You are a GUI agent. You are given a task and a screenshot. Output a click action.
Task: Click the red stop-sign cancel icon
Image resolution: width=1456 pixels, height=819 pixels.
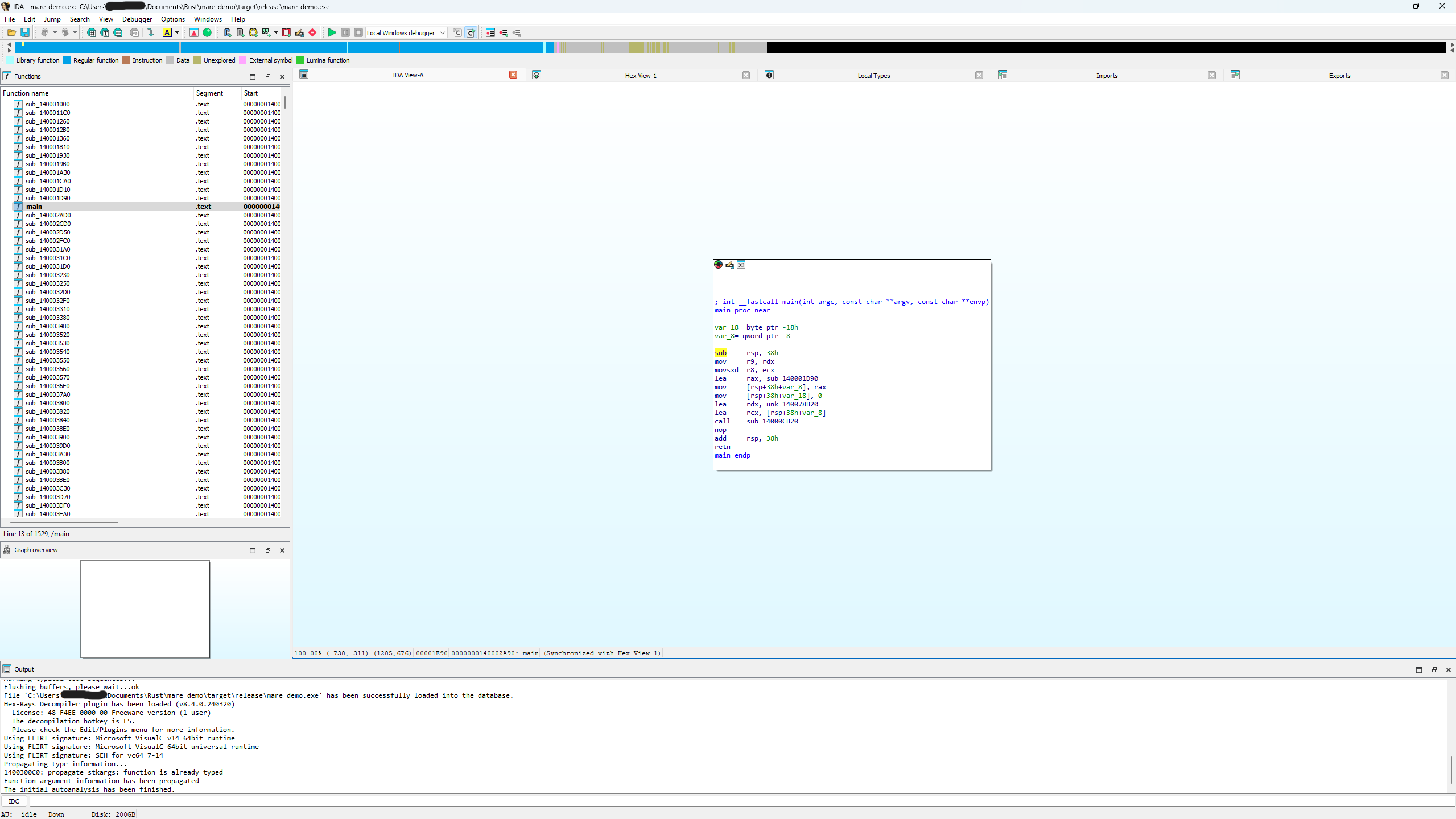tap(312, 32)
